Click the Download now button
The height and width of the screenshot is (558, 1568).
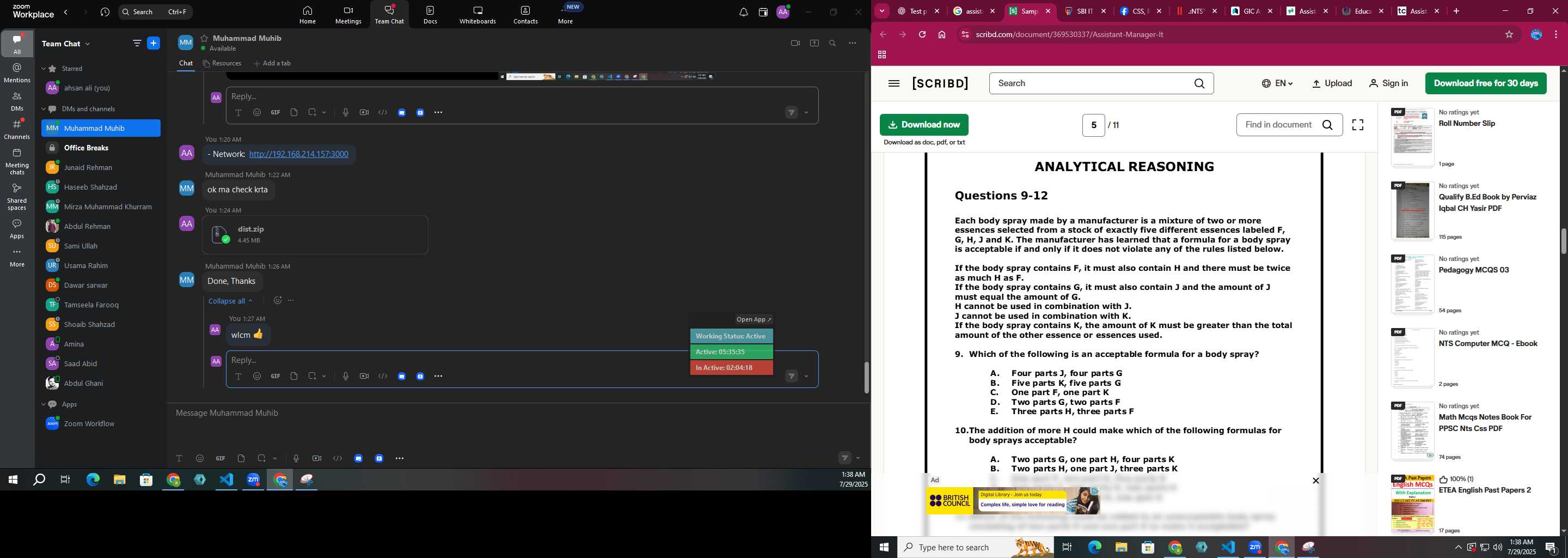[924, 125]
